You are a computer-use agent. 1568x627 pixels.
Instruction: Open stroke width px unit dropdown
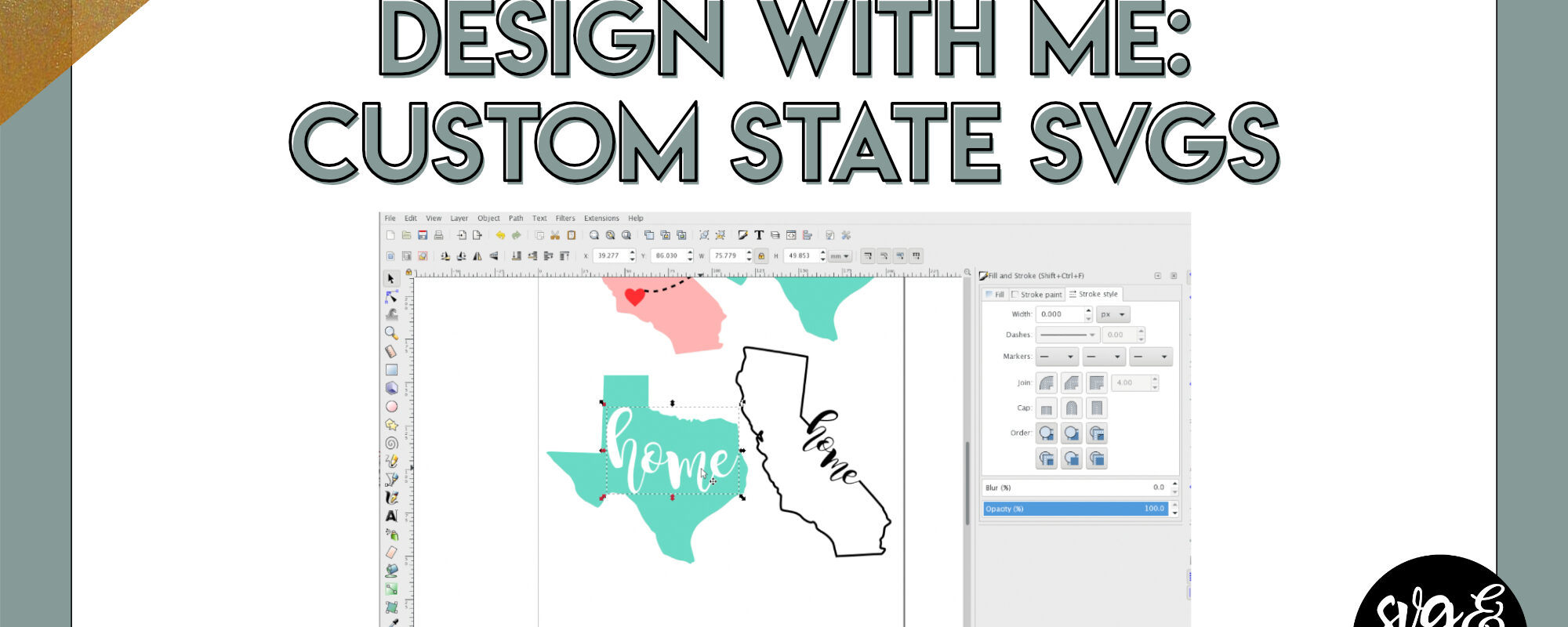point(1112,314)
